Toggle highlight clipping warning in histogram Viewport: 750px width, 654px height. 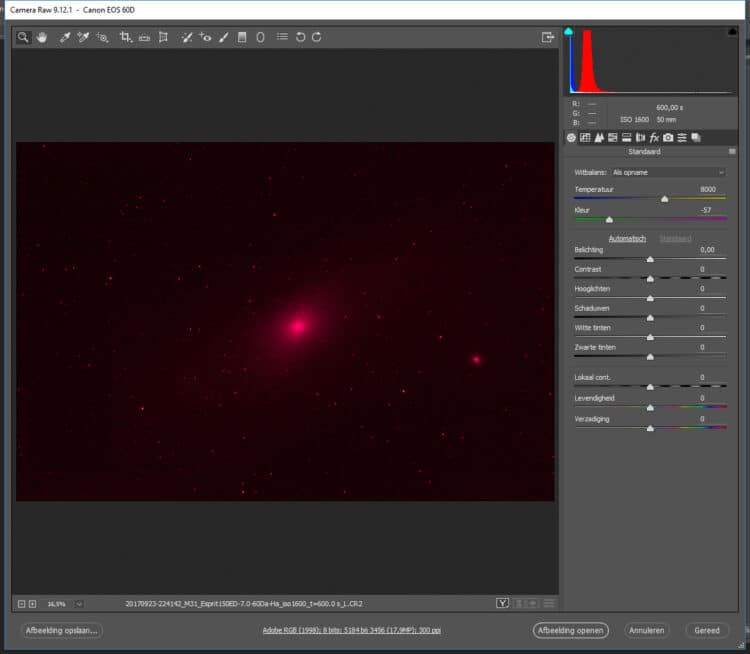tap(732, 32)
